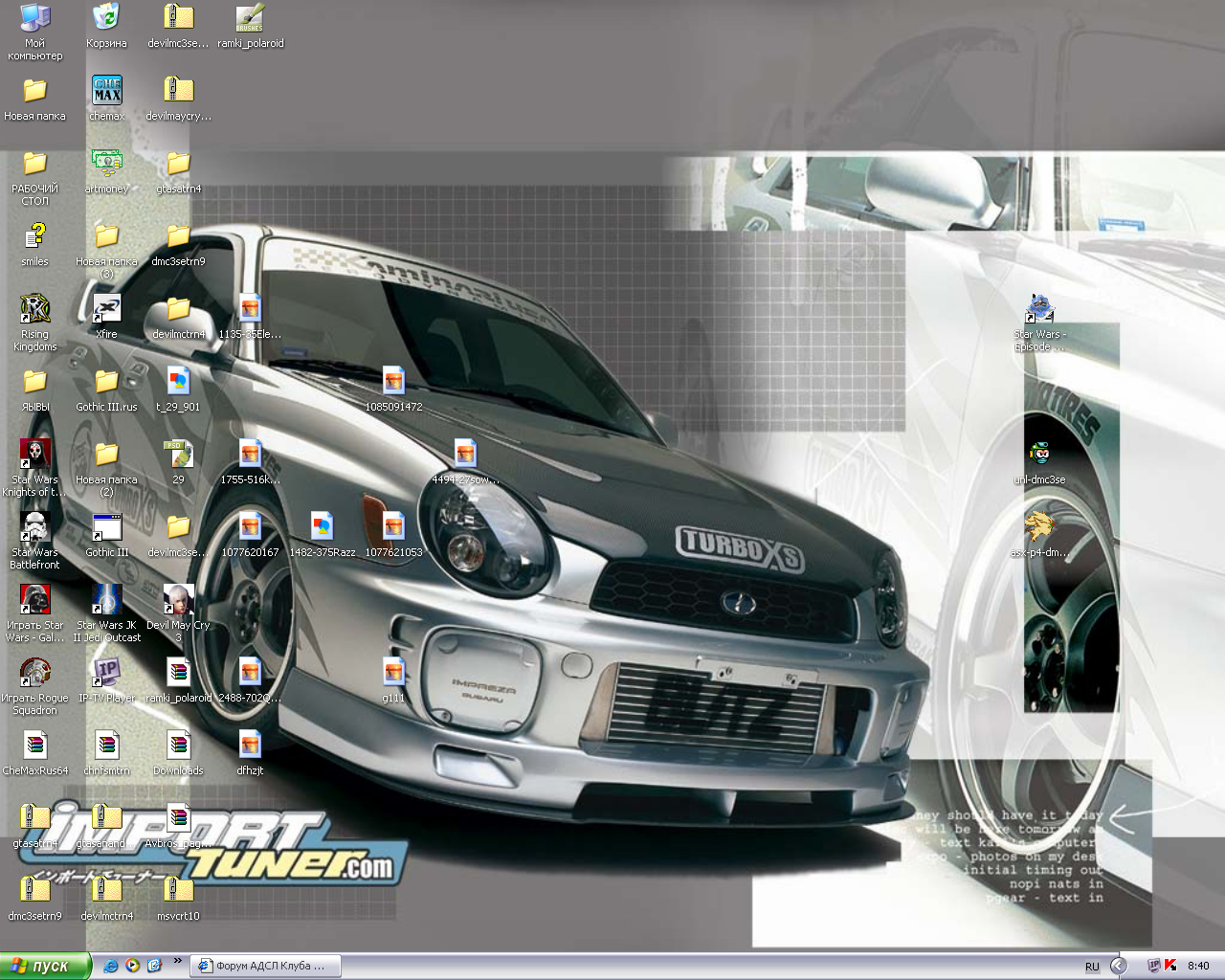The image size is (1225, 980).
Task: Click the artmoney desktop icon
Action: [x=106, y=164]
